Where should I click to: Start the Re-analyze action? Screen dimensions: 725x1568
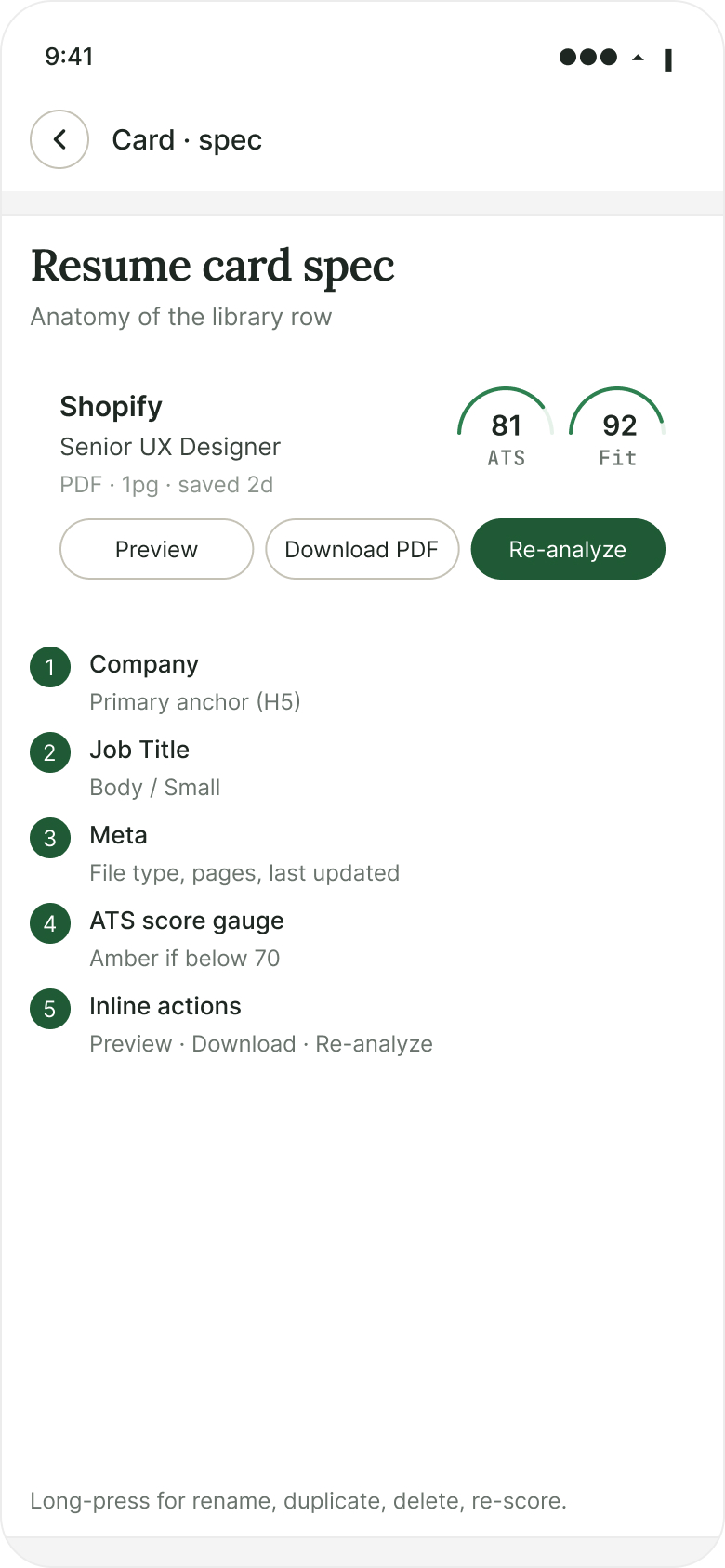(568, 549)
